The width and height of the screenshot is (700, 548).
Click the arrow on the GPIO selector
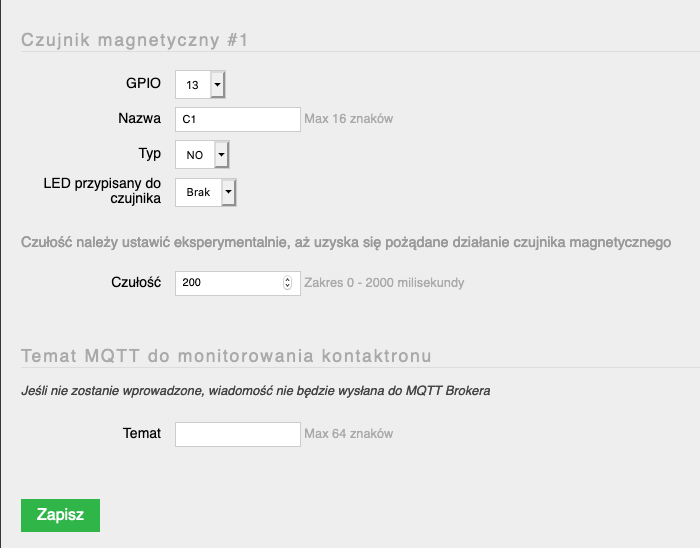217,84
